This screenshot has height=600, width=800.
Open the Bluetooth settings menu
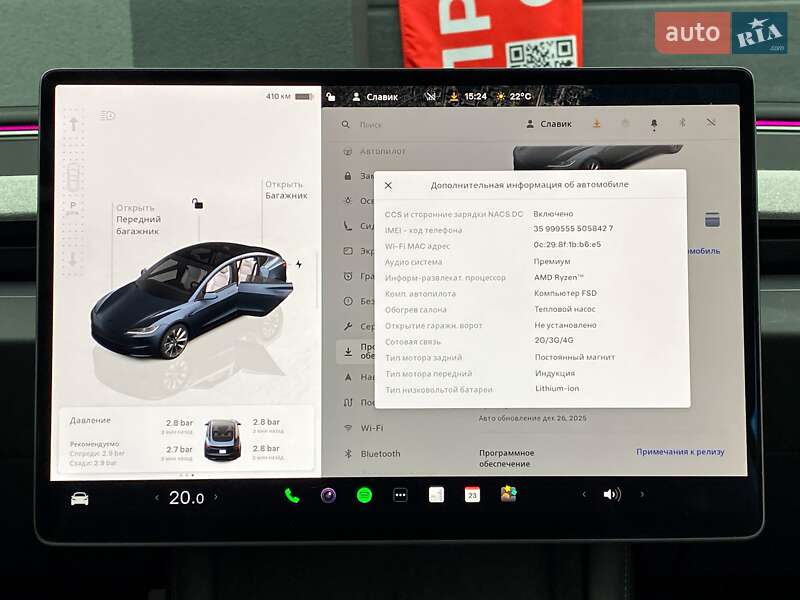click(x=372, y=454)
